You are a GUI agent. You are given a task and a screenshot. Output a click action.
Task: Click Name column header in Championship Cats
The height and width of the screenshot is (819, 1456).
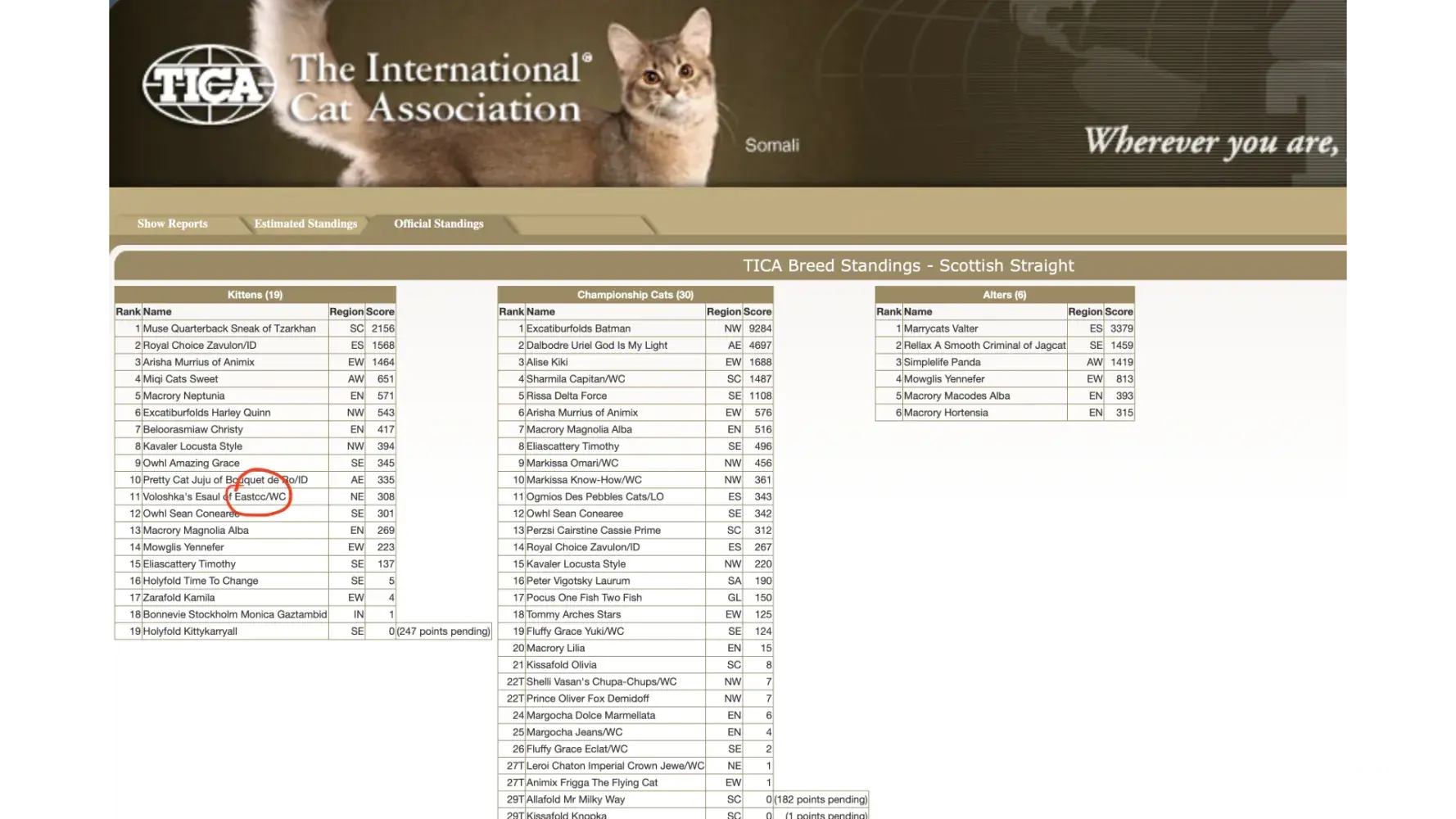coord(540,312)
